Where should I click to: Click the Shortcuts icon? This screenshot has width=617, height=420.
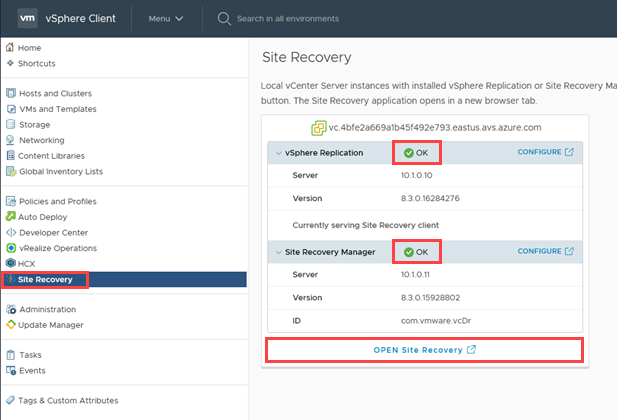click(x=10, y=63)
